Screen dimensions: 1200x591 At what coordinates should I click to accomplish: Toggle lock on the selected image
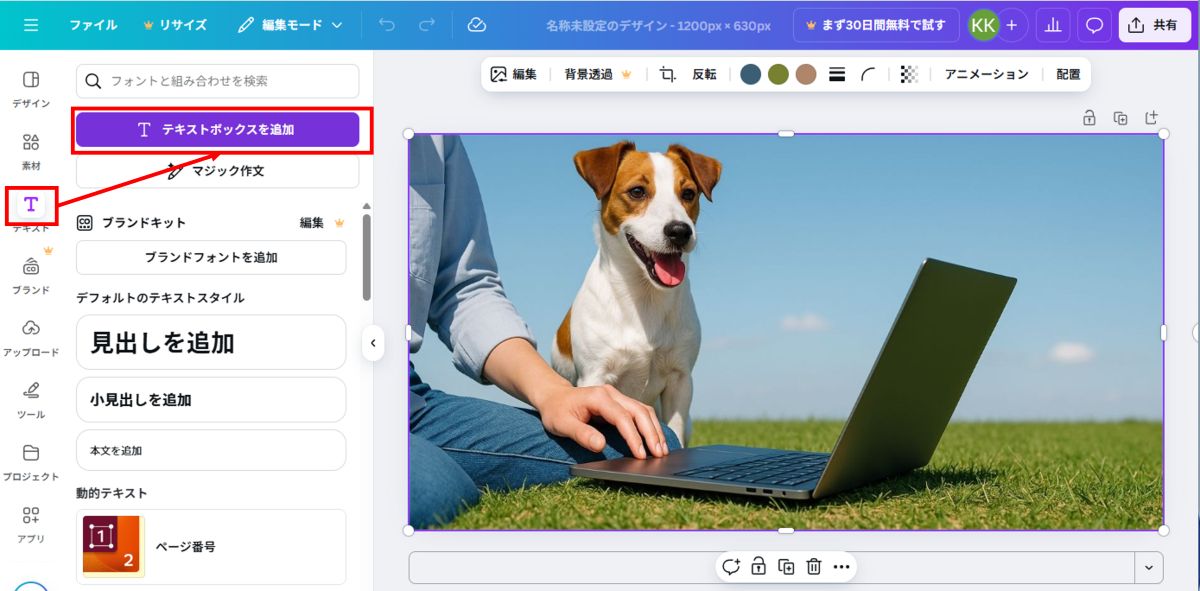758,567
